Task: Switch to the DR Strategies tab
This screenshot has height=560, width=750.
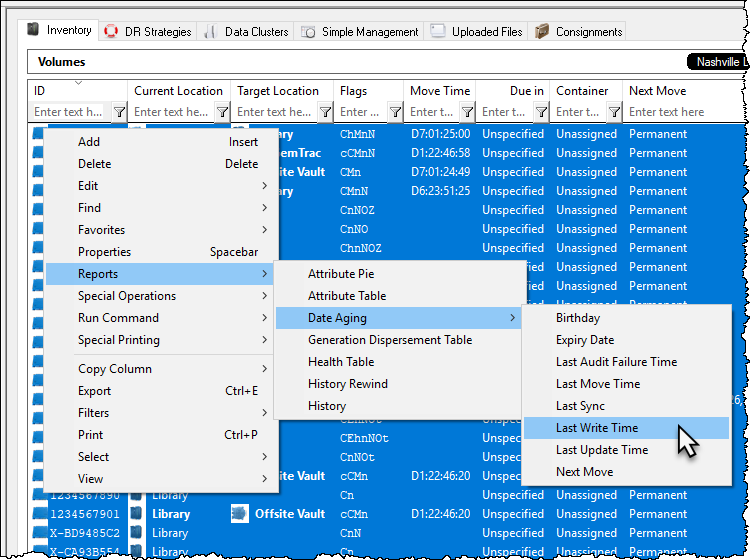Action: coord(148,32)
